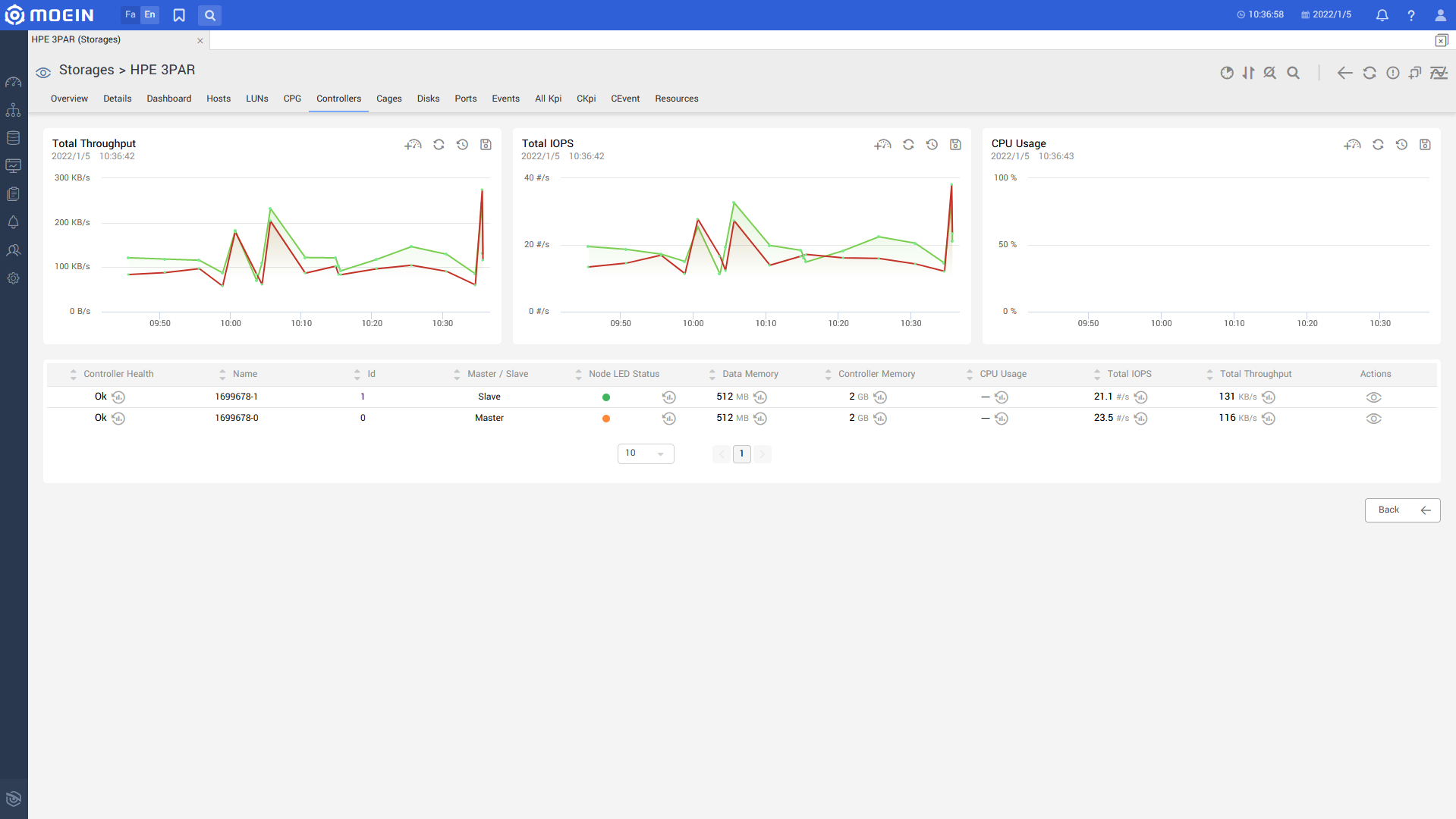Viewport: 1456px width, 819px height.
Task: Open the dashboard gauge sidebar icon
Action: click(x=13, y=82)
